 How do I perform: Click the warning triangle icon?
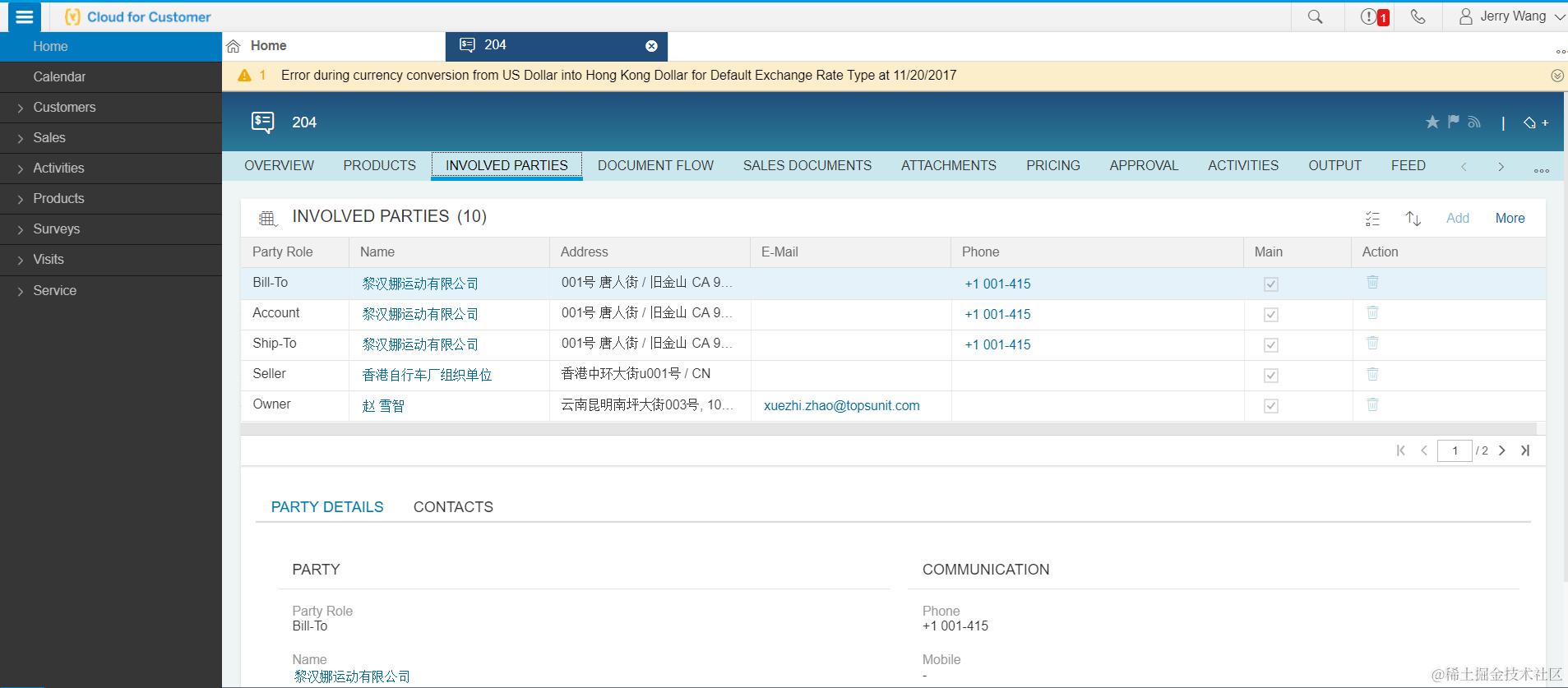coord(244,76)
